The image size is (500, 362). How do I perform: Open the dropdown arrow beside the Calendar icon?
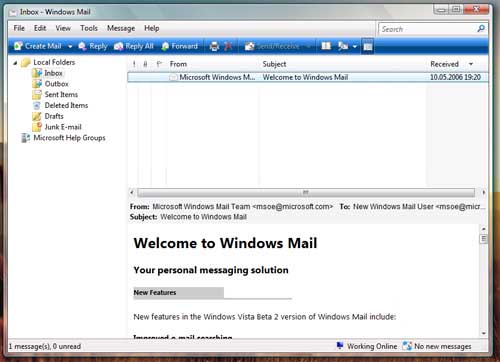point(355,46)
